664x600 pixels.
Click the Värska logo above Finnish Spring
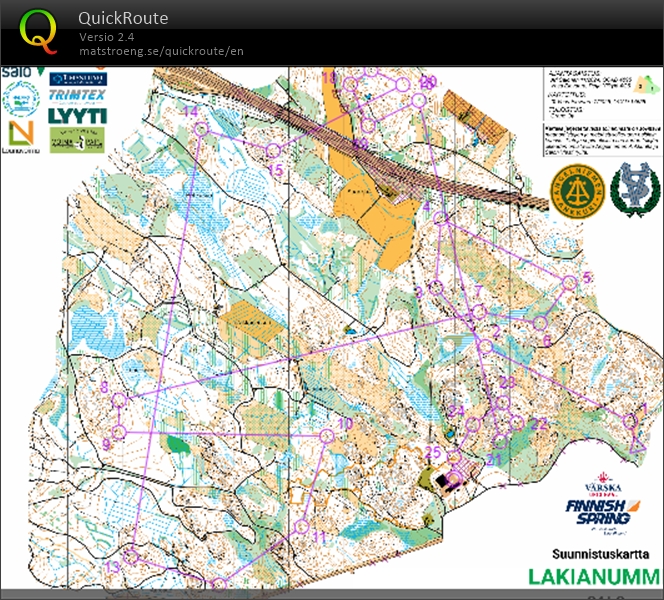click(x=601, y=481)
